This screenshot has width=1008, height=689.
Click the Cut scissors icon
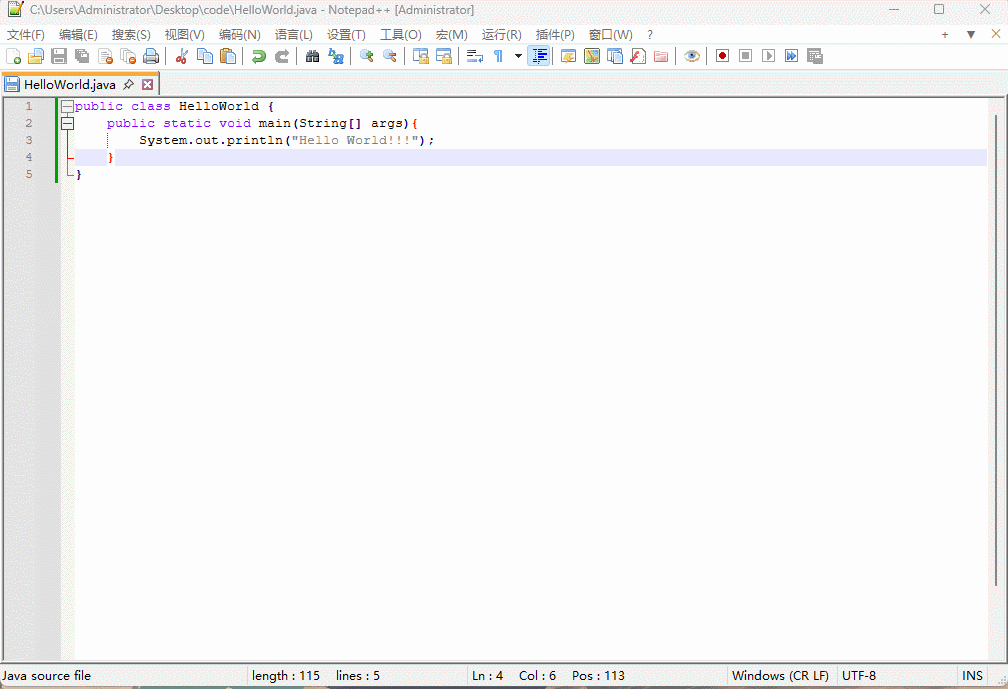181,56
